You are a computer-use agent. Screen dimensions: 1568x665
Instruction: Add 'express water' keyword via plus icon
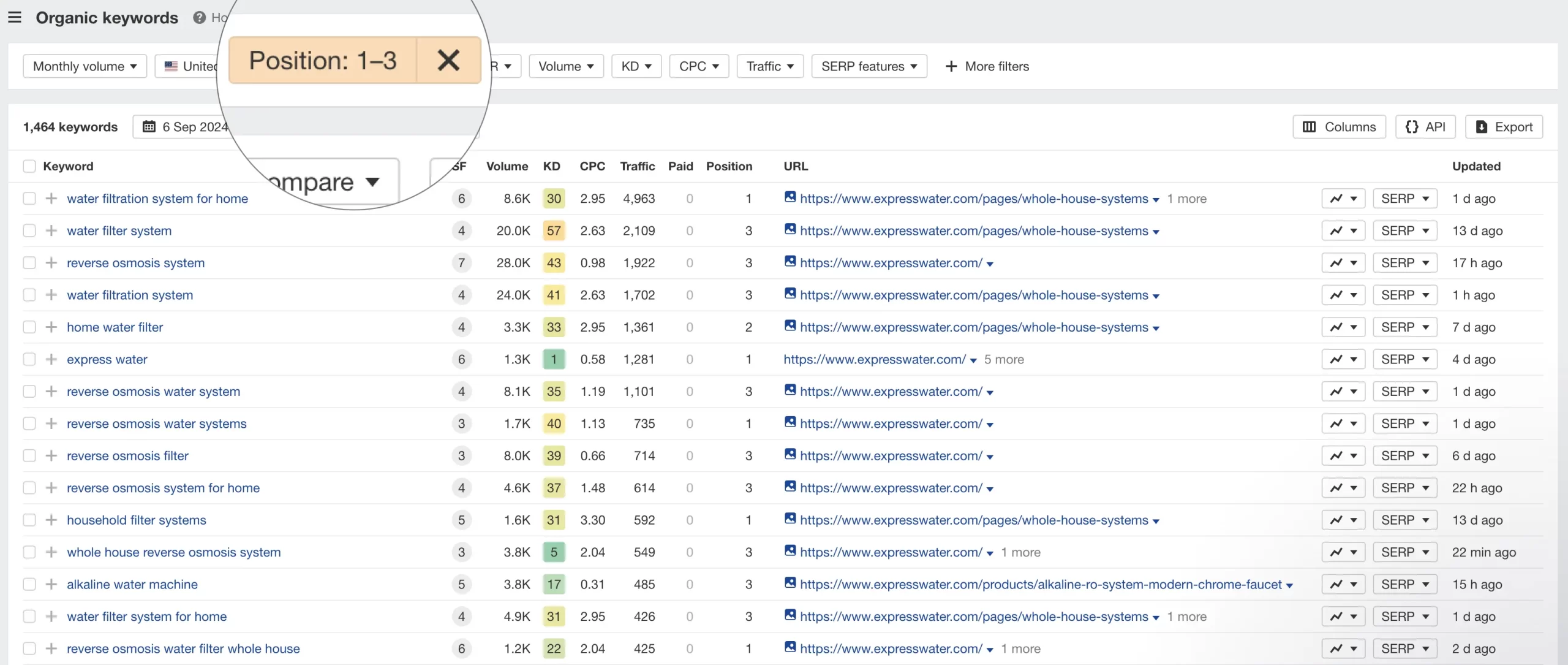[51, 359]
